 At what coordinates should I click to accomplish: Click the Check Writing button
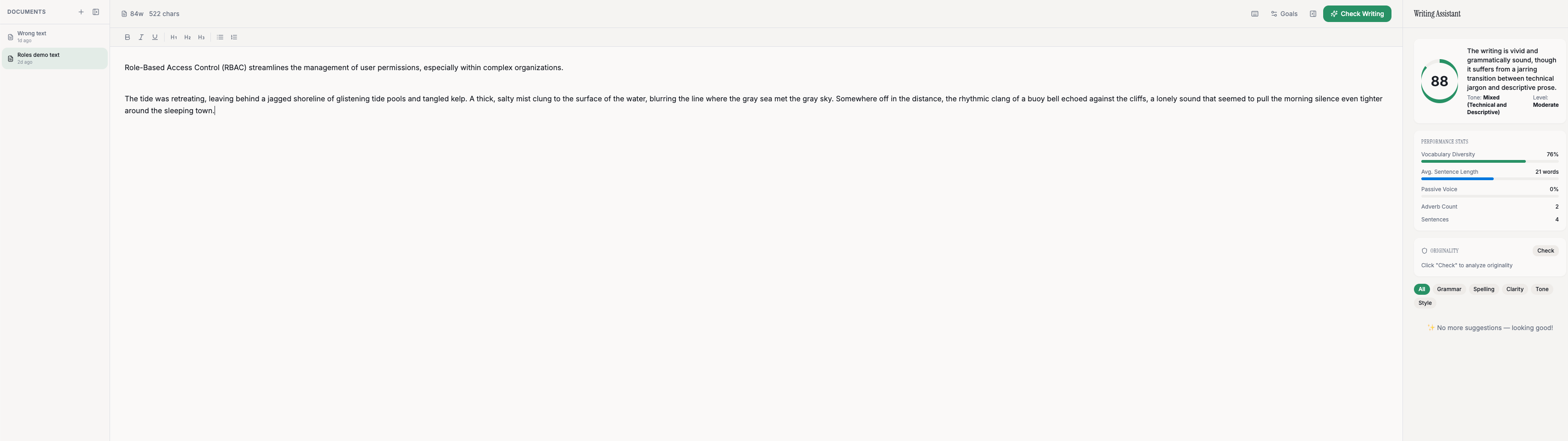tap(1357, 14)
